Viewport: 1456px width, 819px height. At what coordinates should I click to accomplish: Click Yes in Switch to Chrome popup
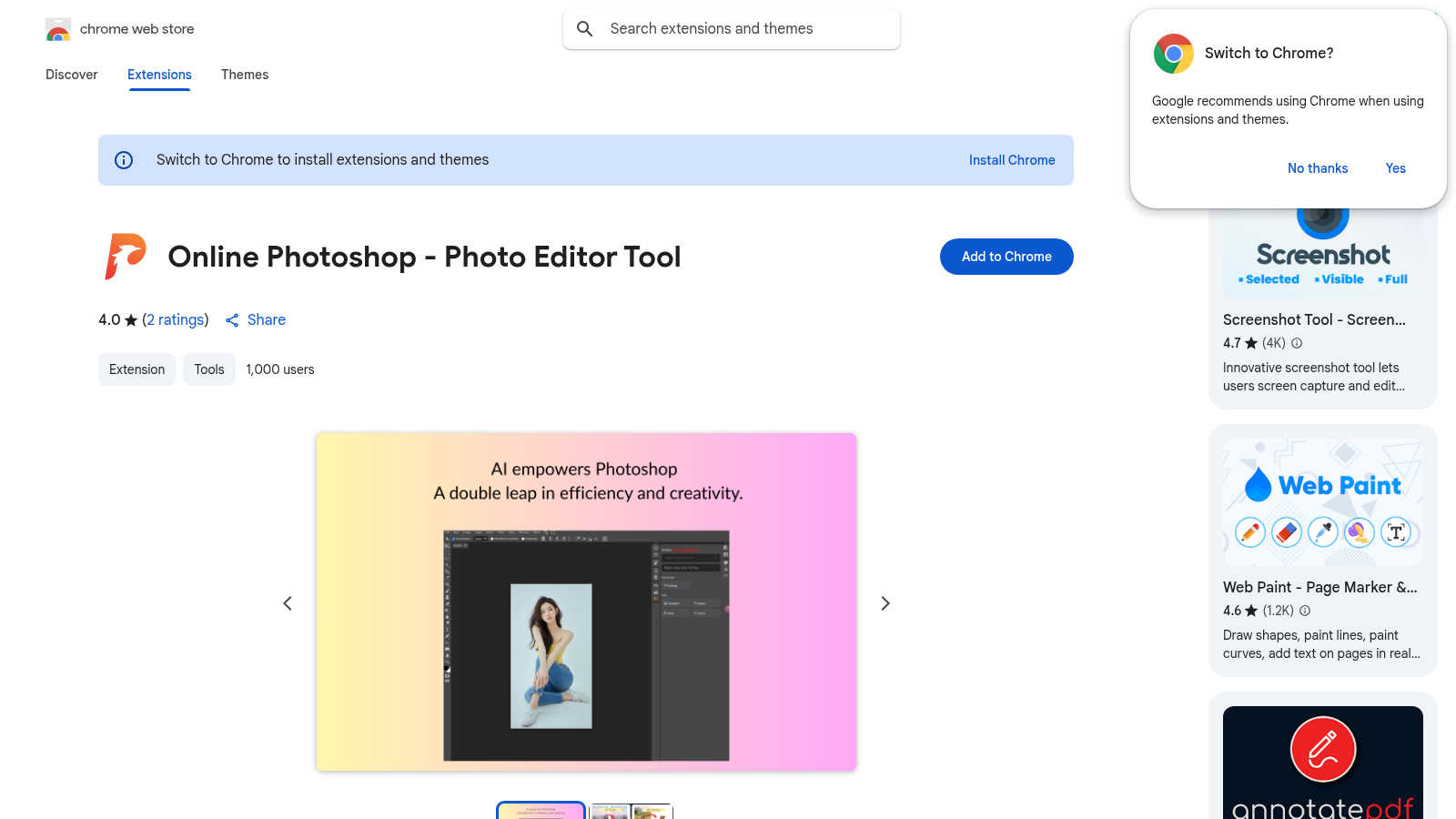pos(1395,168)
